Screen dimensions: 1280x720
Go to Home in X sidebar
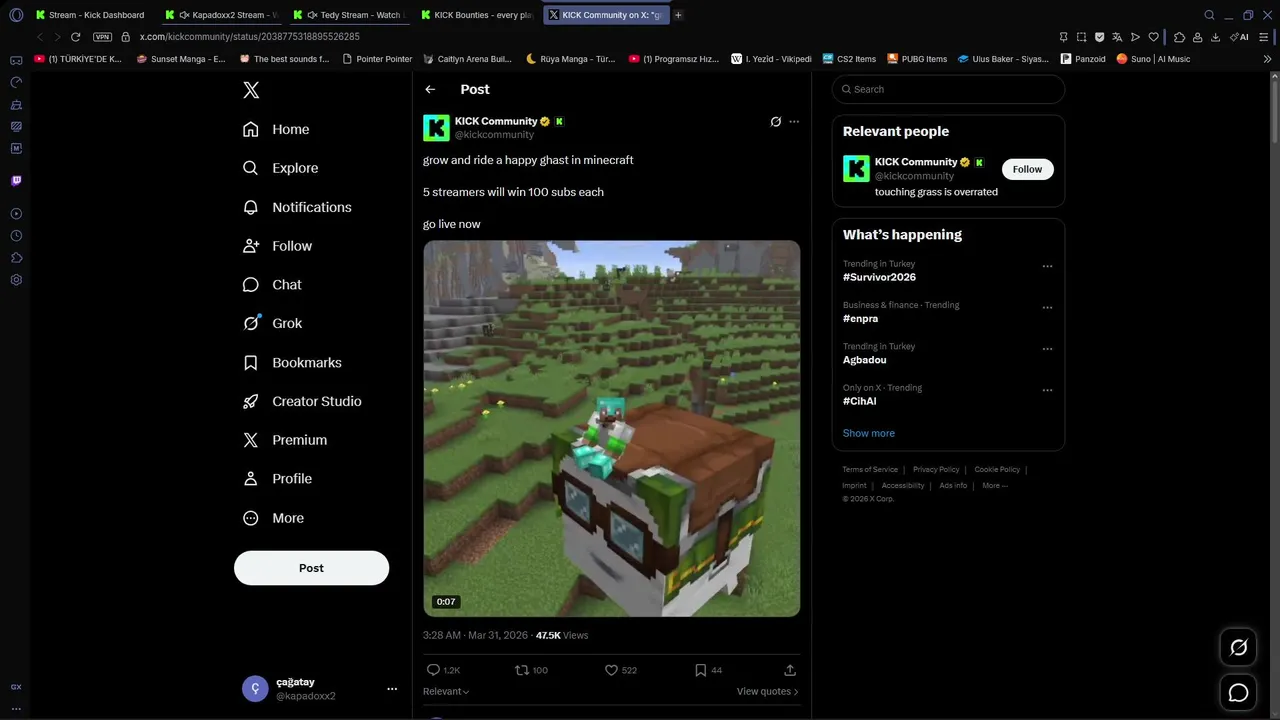click(x=276, y=129)
